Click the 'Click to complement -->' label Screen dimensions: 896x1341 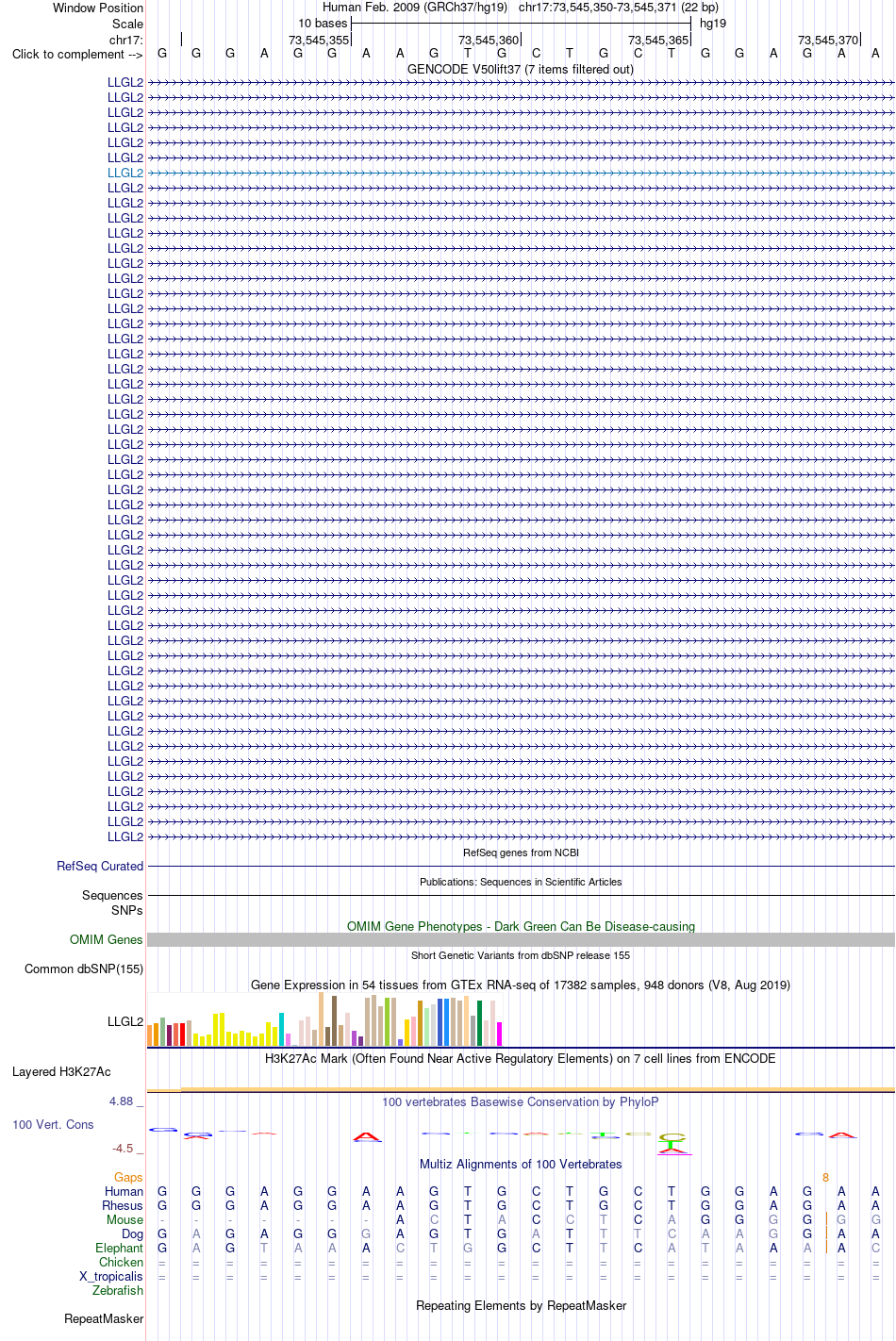77,54
